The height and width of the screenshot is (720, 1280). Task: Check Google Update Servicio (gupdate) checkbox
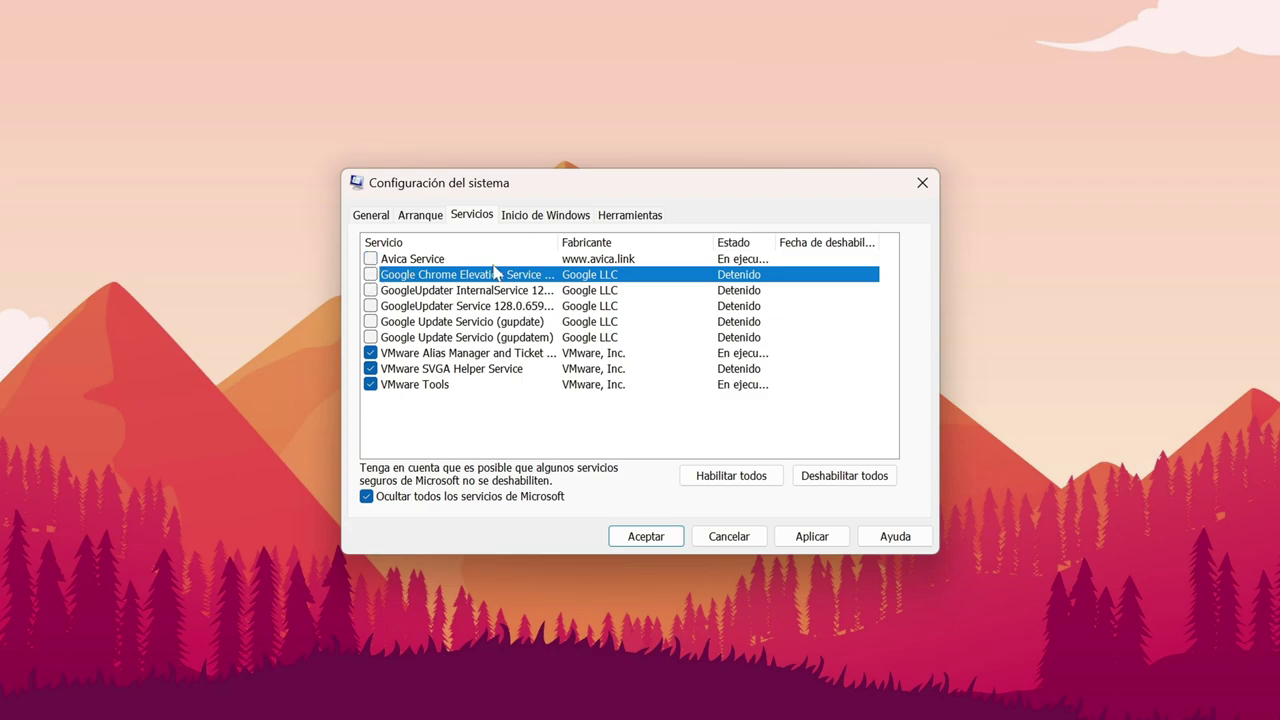[371, 322]
